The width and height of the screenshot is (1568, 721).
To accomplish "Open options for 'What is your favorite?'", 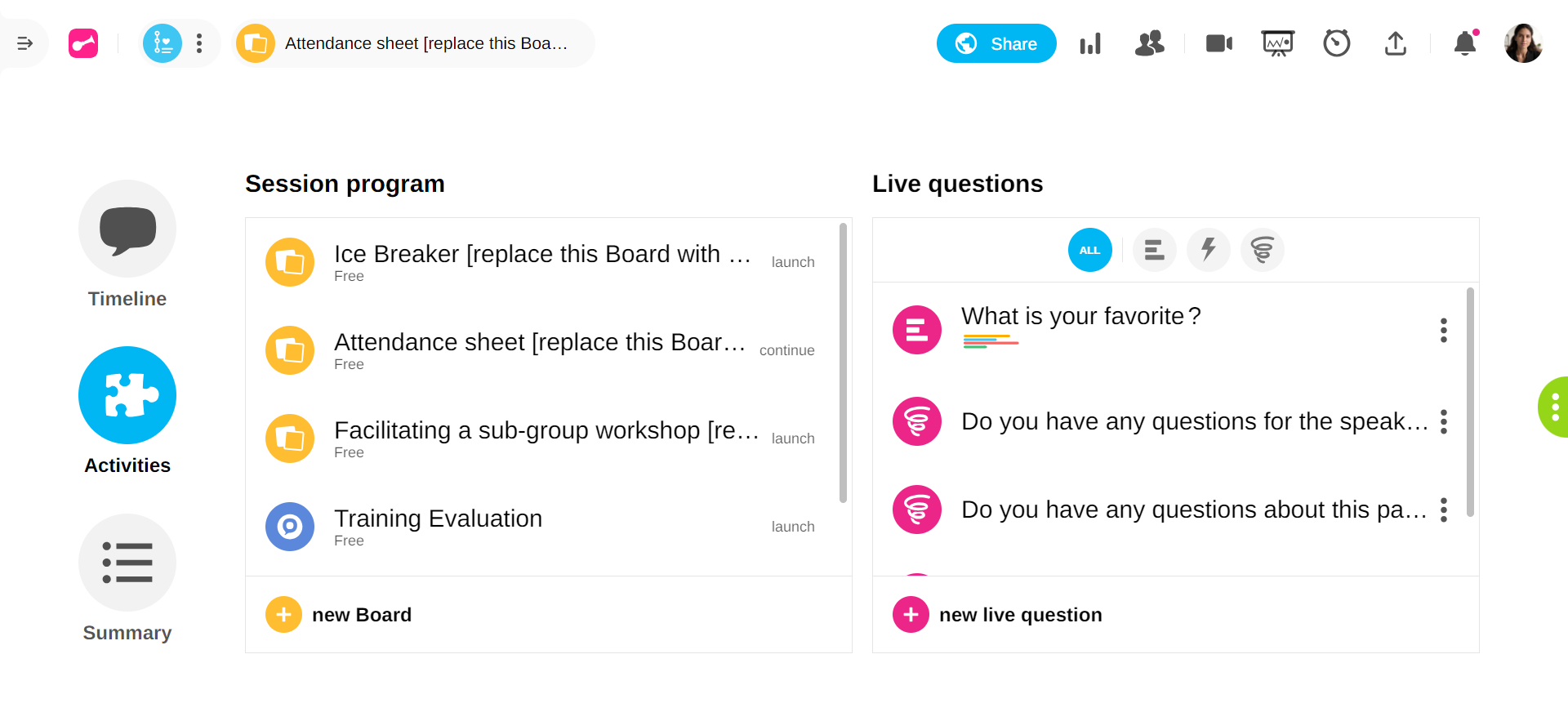I will click(1443, 330).
